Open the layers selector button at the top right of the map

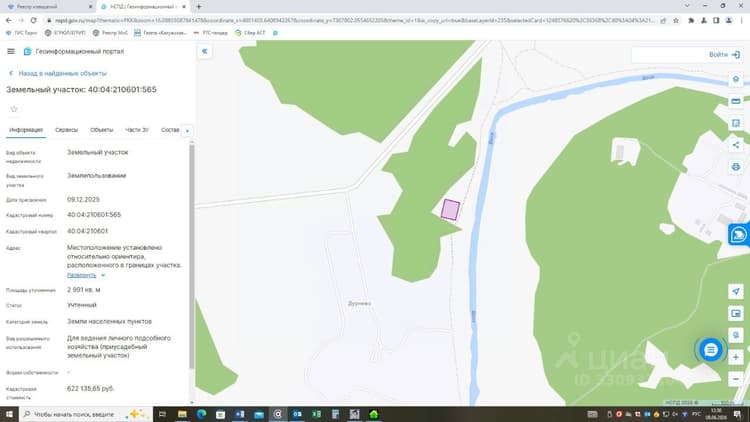[x=736, y=79]
